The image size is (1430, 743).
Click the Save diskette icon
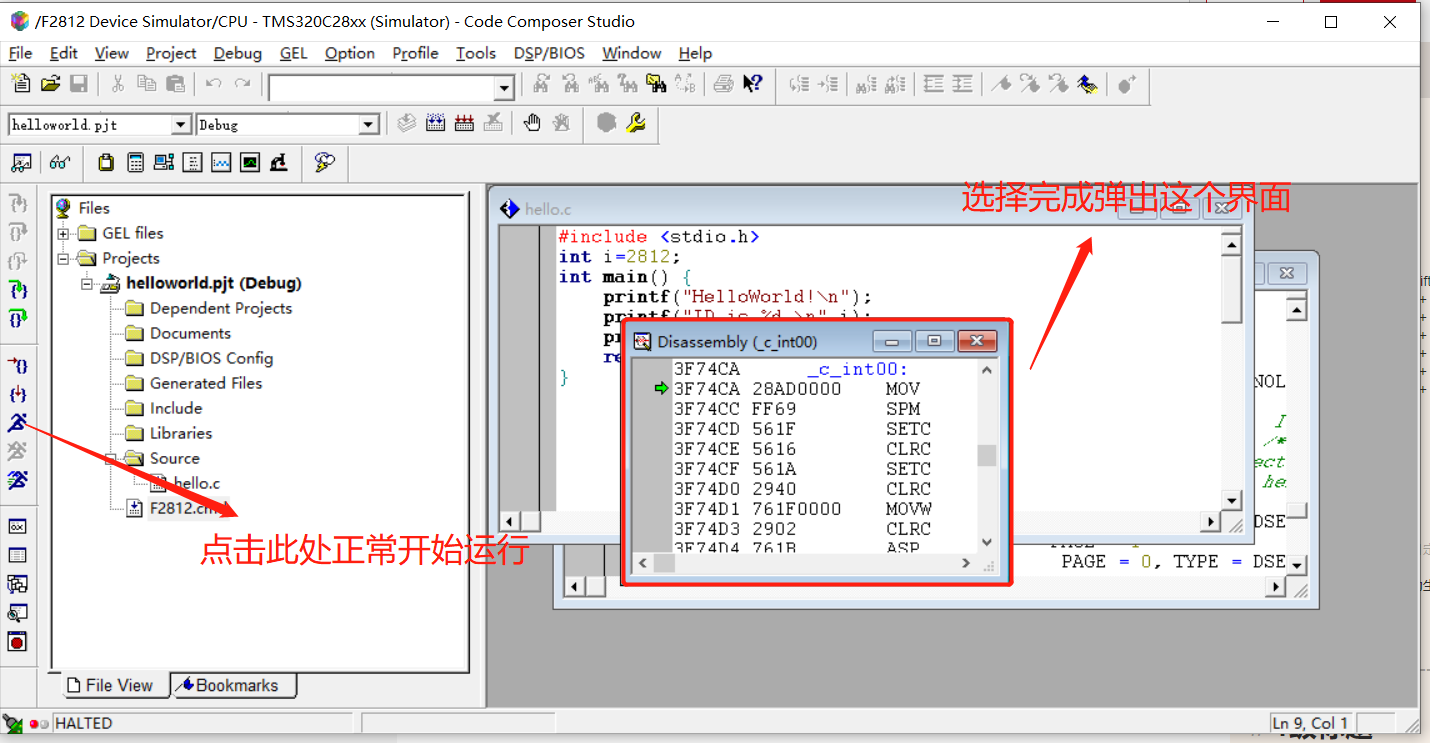(x=78, y=84)
